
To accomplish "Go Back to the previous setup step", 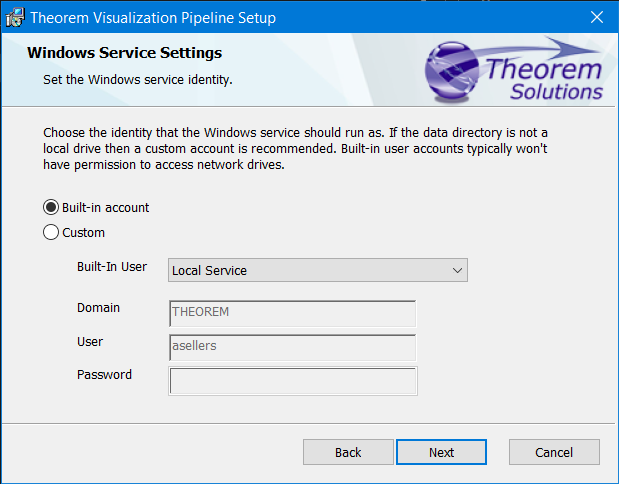I will 348,452.
